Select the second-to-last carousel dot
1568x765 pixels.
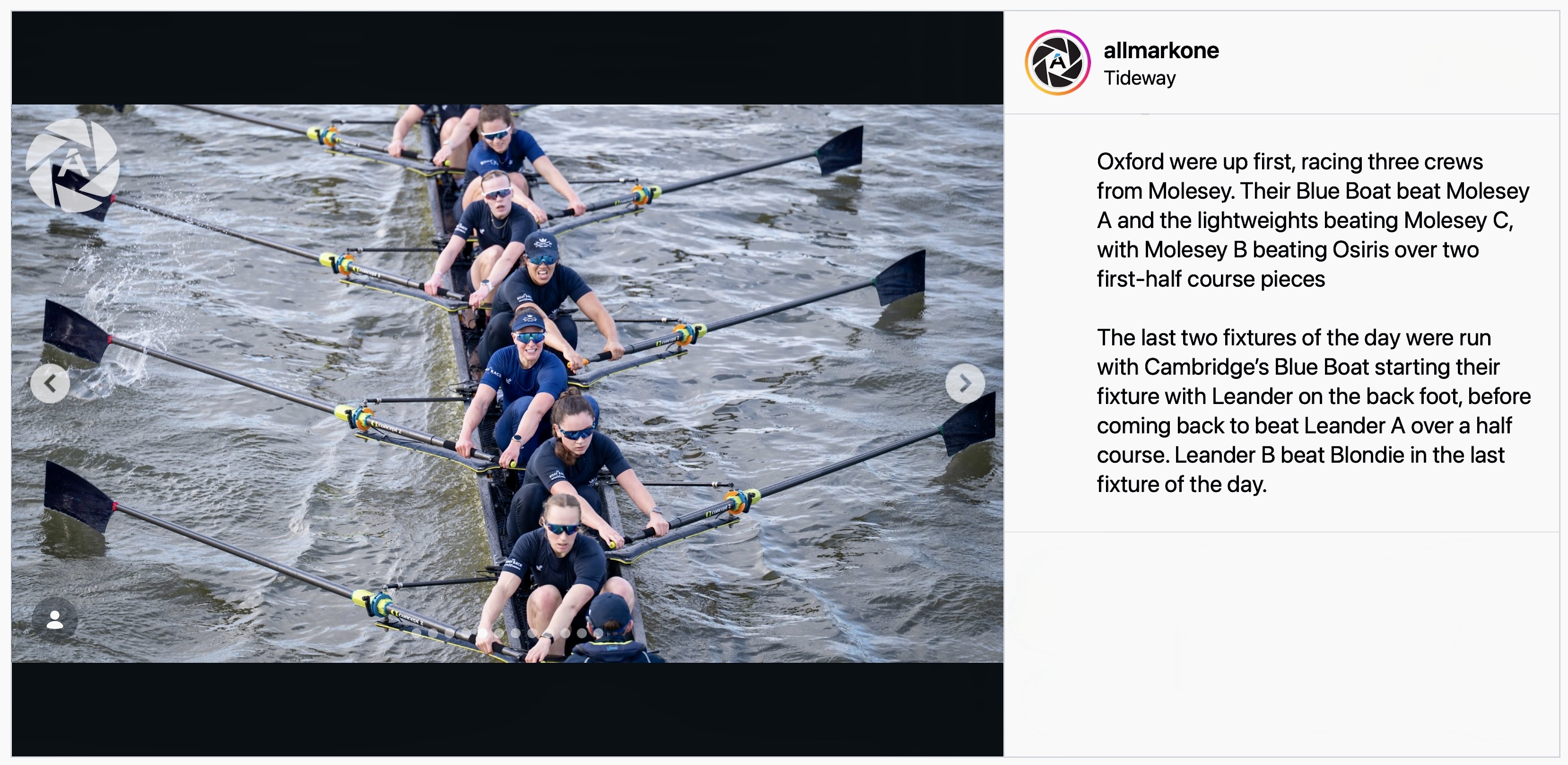pos(583,633)
